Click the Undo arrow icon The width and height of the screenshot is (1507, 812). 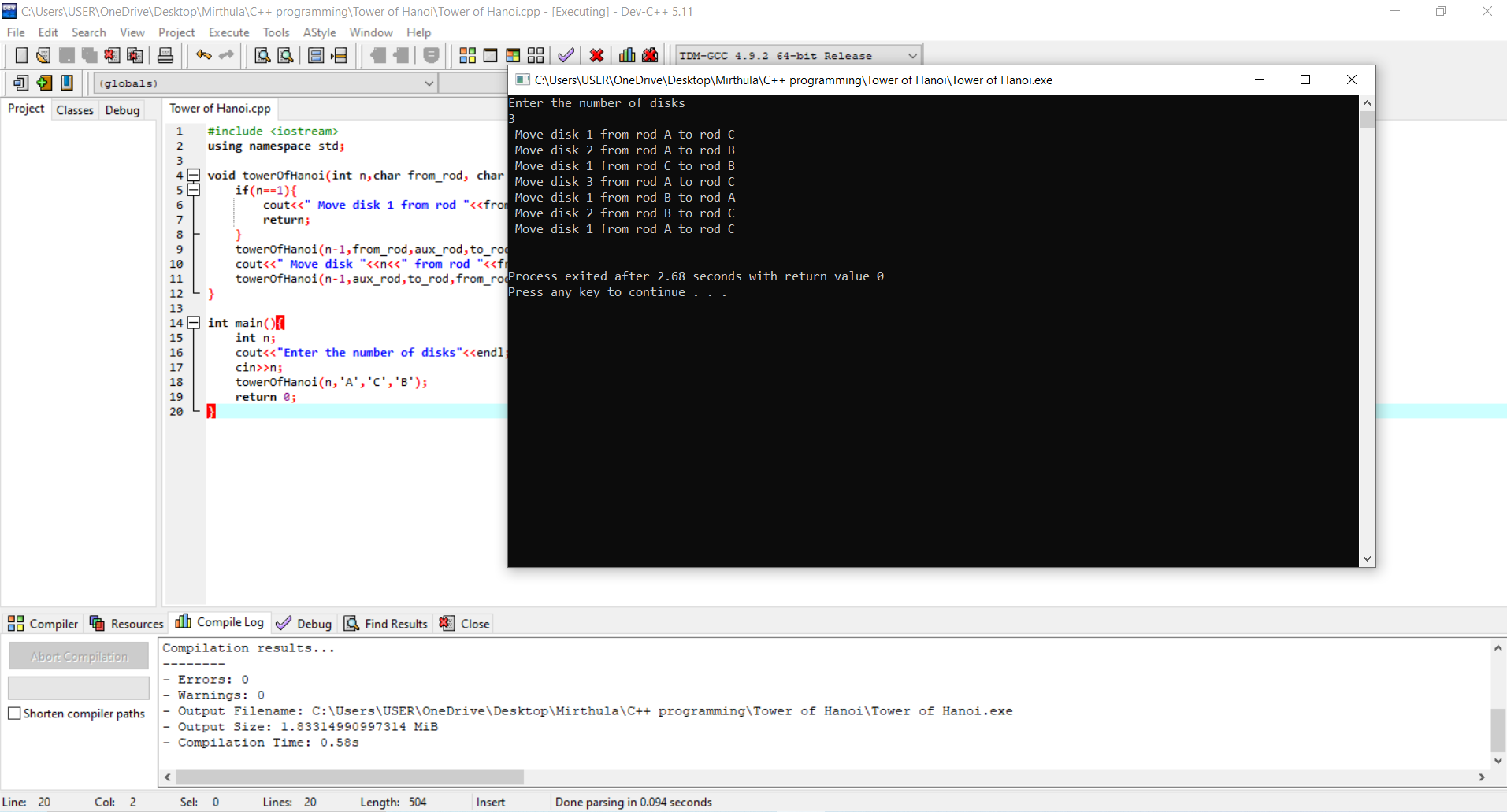[x=203, y=55]
